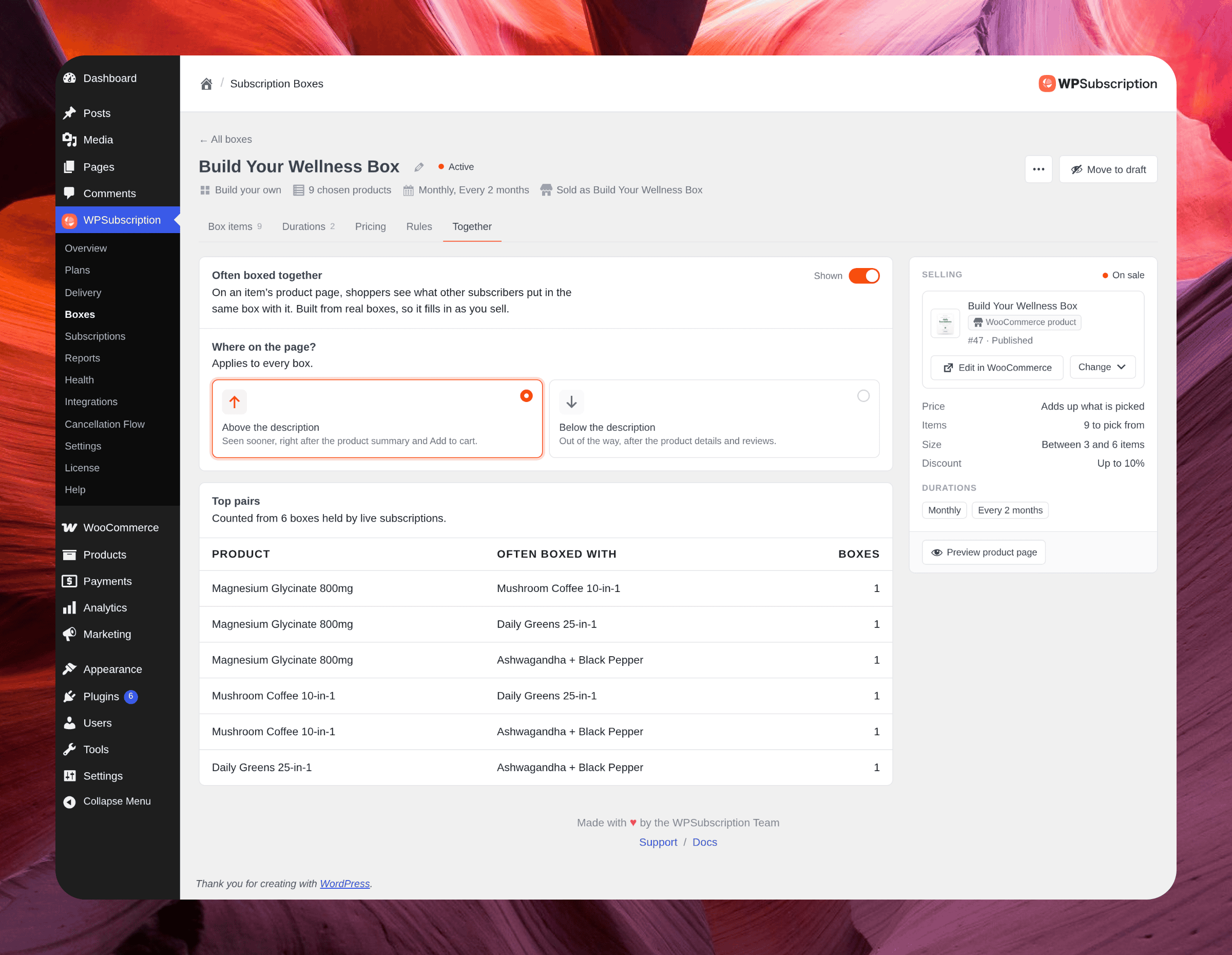The height and width of the screenshot is (955, 1232).
Task: Click the home icon in breadcrumb
Action: click(x=206, y=84)
